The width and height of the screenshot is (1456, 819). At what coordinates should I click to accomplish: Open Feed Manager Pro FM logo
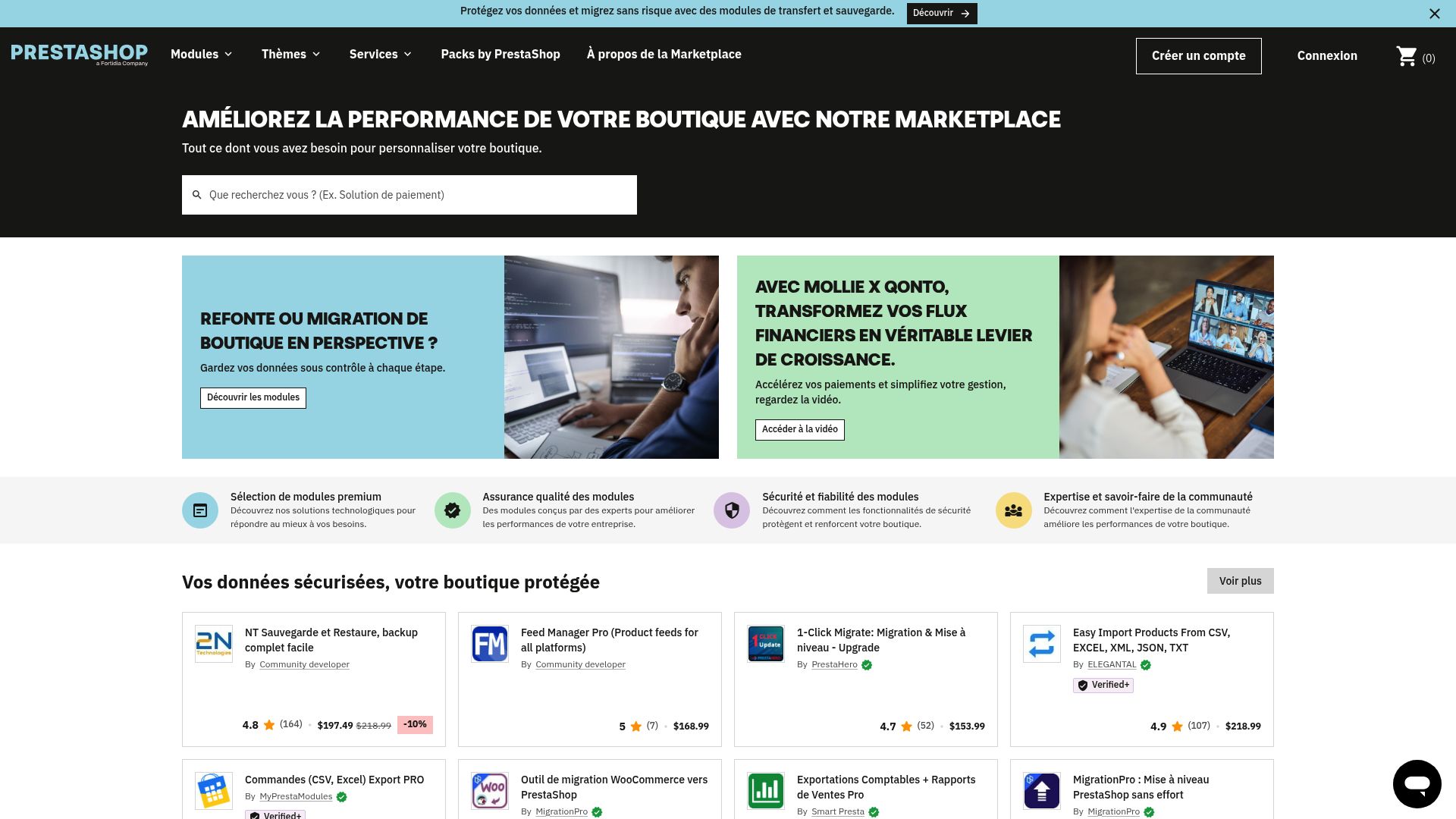coord(490,644)
